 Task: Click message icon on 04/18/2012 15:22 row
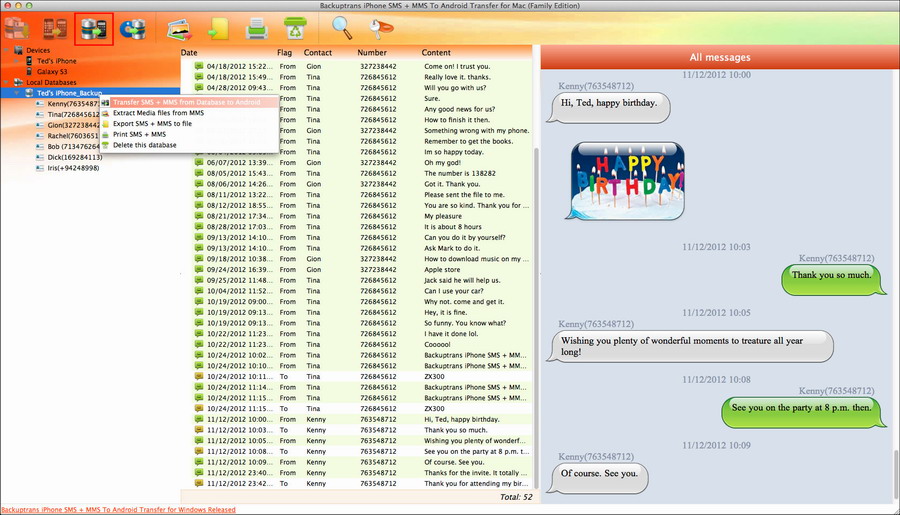[199, 67]
